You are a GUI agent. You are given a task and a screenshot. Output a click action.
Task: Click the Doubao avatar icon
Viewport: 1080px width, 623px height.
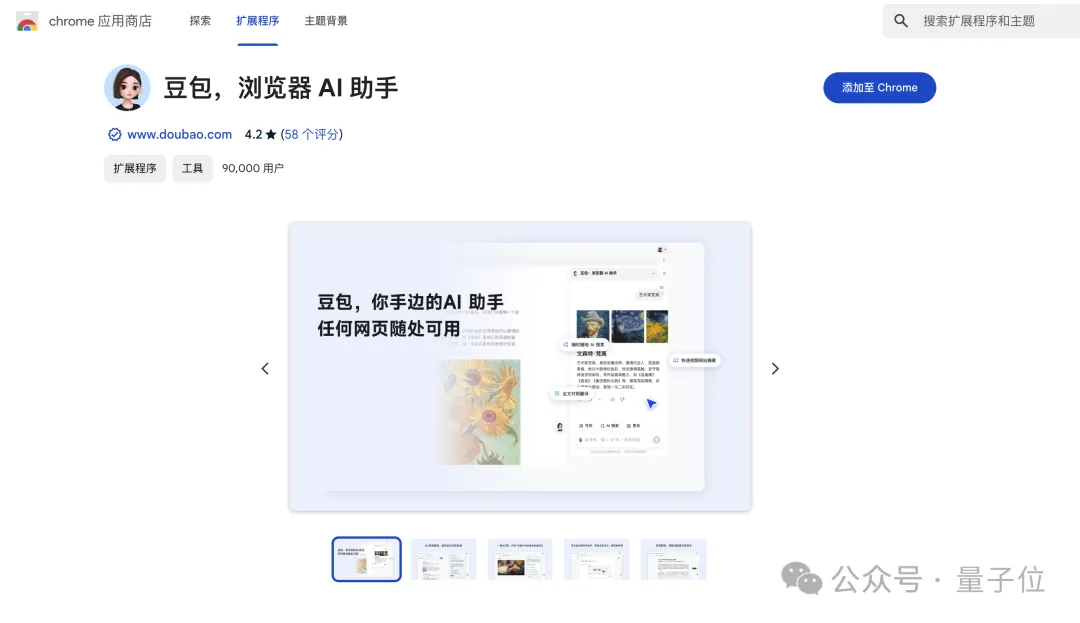click(x=127, y=87)
